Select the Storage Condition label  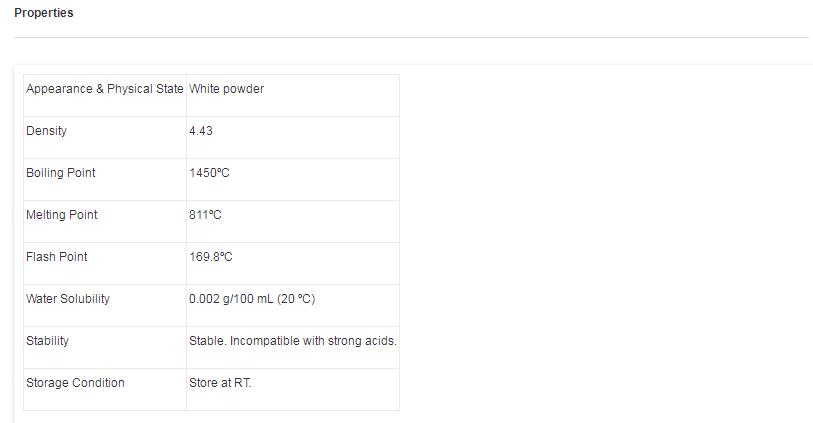click(75, 383)
